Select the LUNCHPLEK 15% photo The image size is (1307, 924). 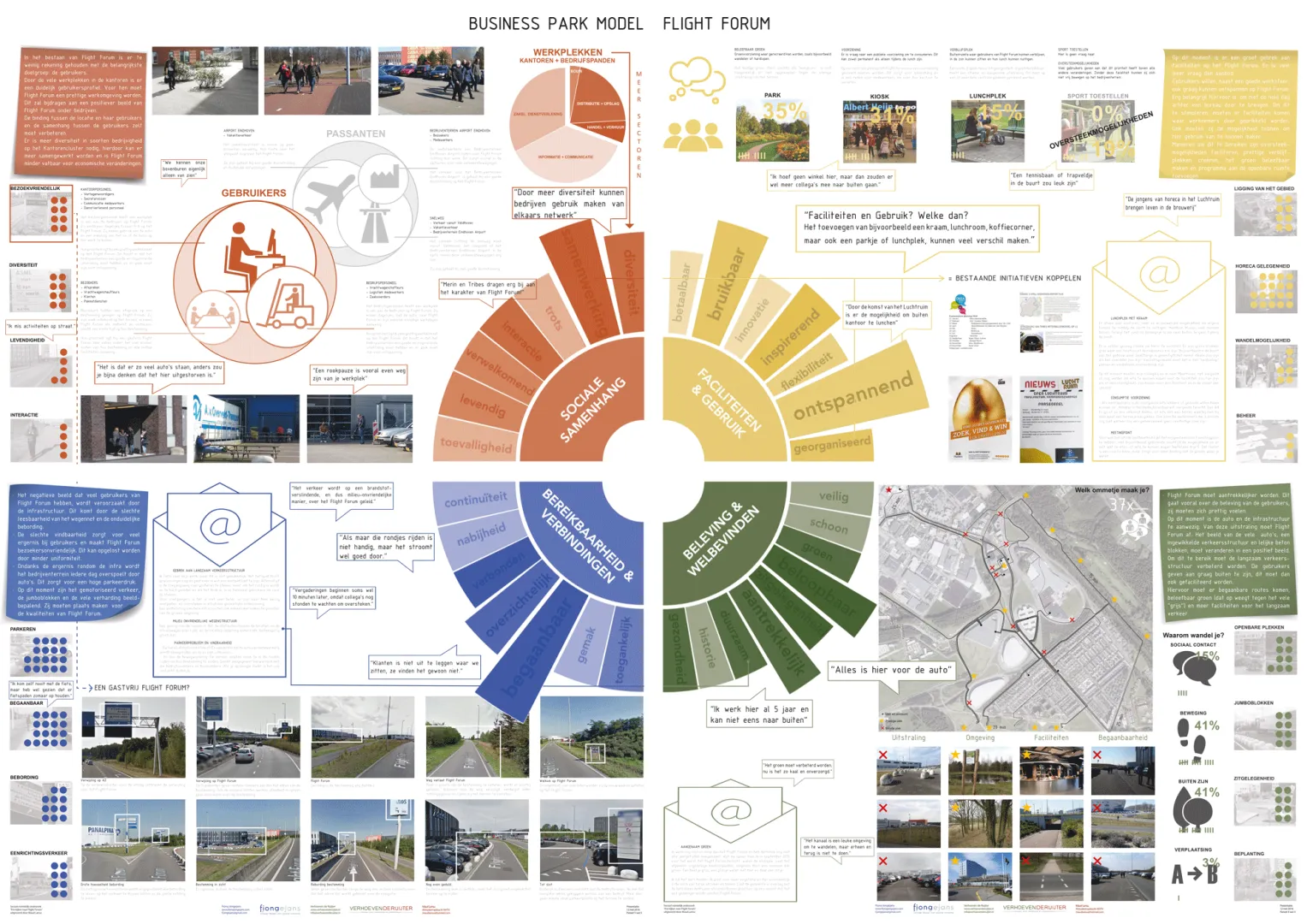tap(987, 130)
